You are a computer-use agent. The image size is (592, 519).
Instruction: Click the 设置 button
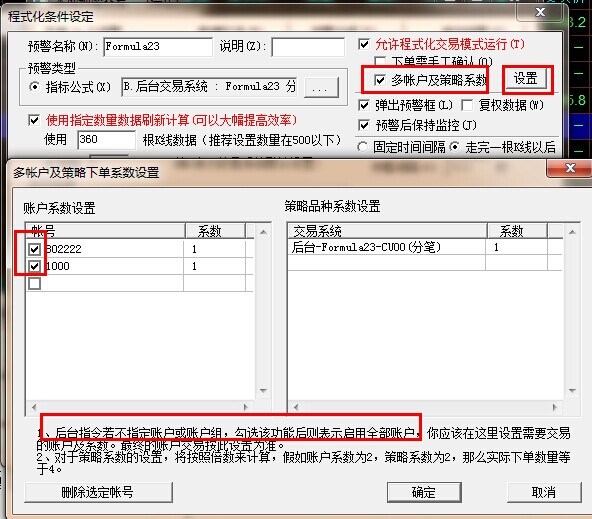click(x=526, y=79)
